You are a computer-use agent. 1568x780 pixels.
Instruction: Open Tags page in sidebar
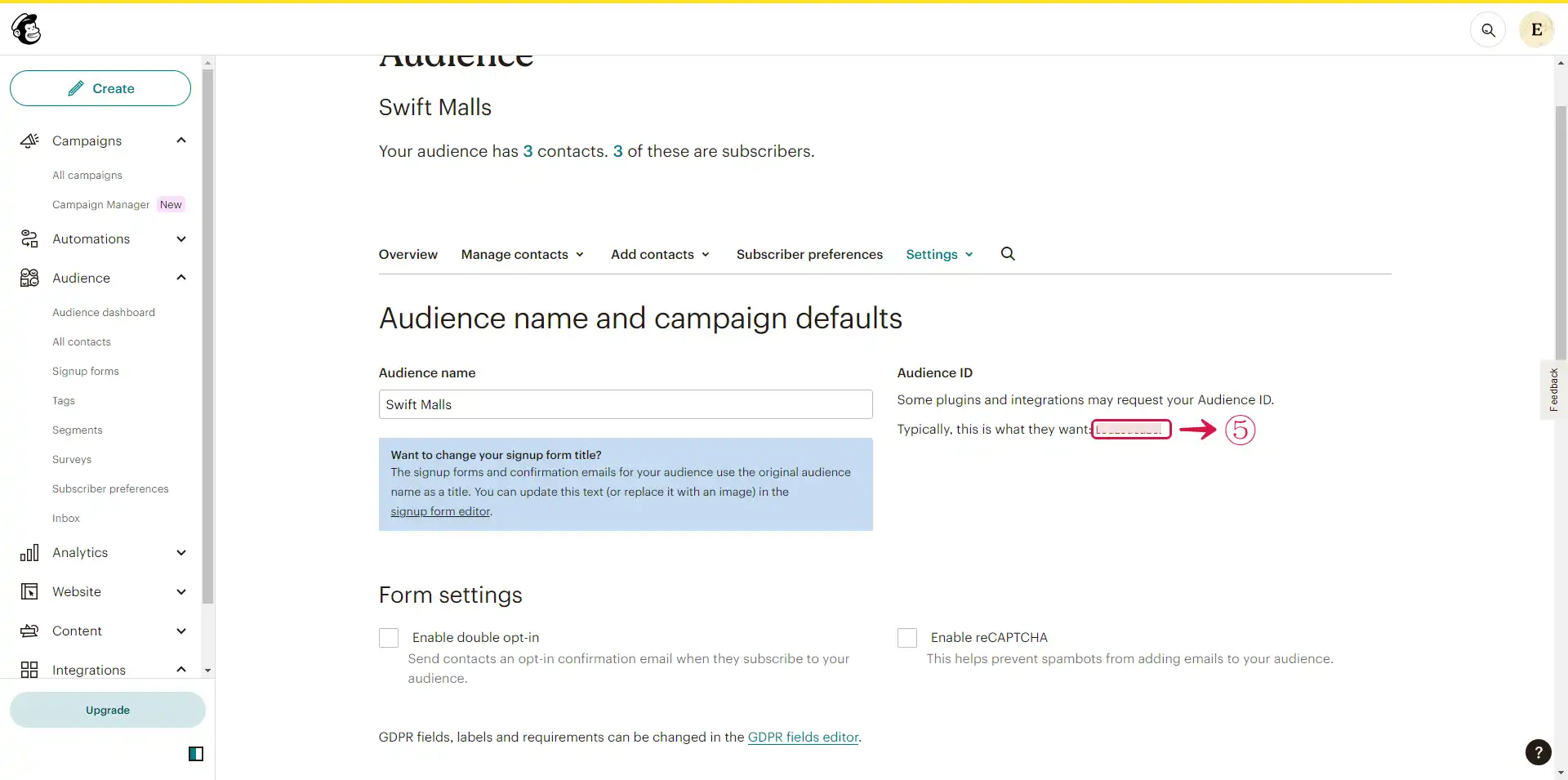(64, 400)
